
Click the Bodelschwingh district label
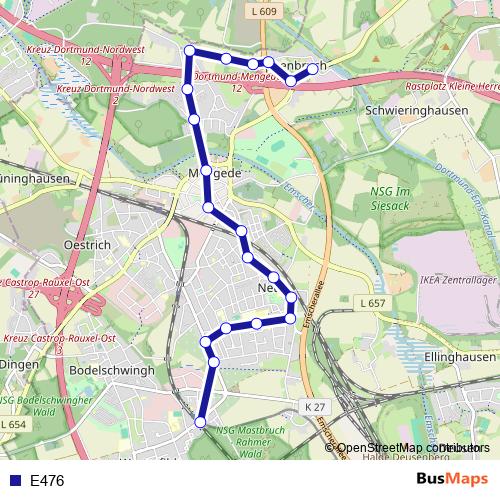pyautogui.click(x=112, y=370)
